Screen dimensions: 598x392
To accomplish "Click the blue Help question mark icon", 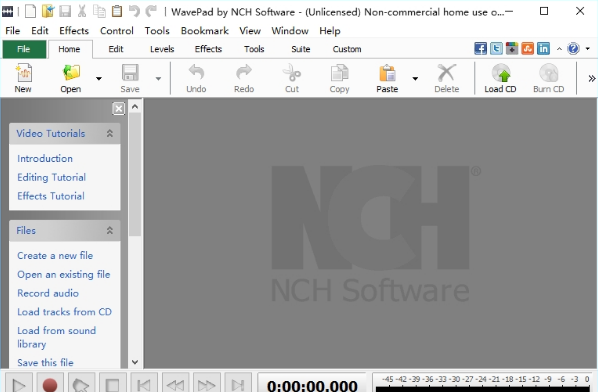I will 573,48.
